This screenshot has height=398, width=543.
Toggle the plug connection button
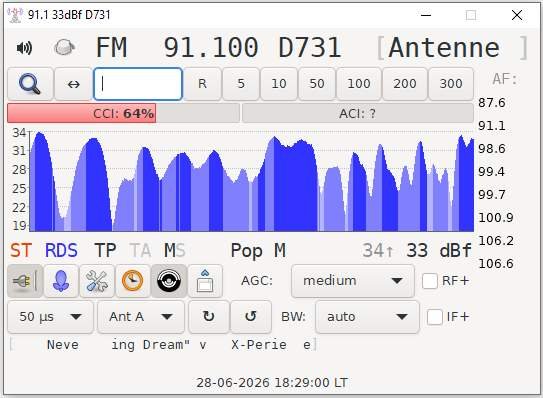(25, 281)
